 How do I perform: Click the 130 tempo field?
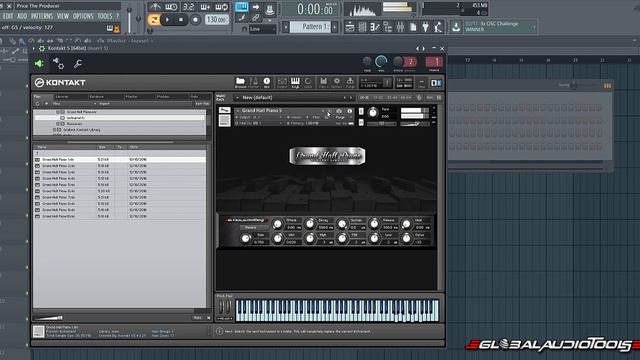coord(216,20)
